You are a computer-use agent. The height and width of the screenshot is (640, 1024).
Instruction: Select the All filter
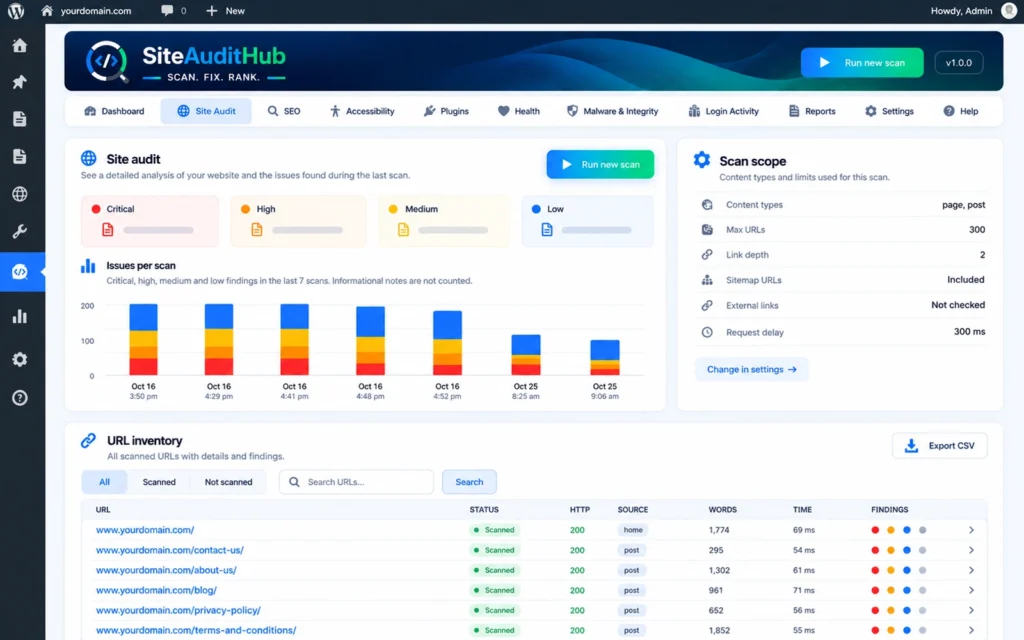pyautogui.click(x=104, y=482)
